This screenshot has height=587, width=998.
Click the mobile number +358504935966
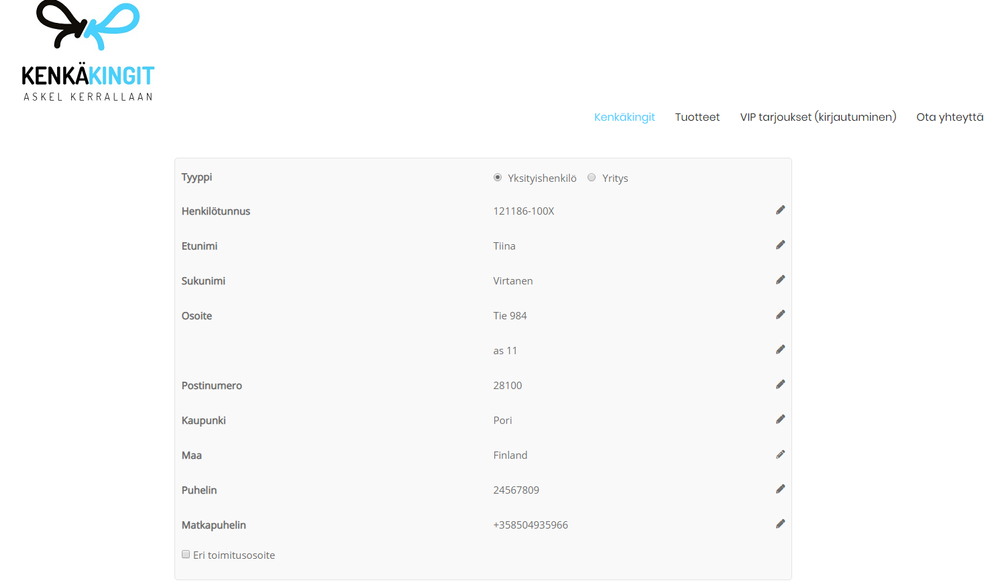531,525
